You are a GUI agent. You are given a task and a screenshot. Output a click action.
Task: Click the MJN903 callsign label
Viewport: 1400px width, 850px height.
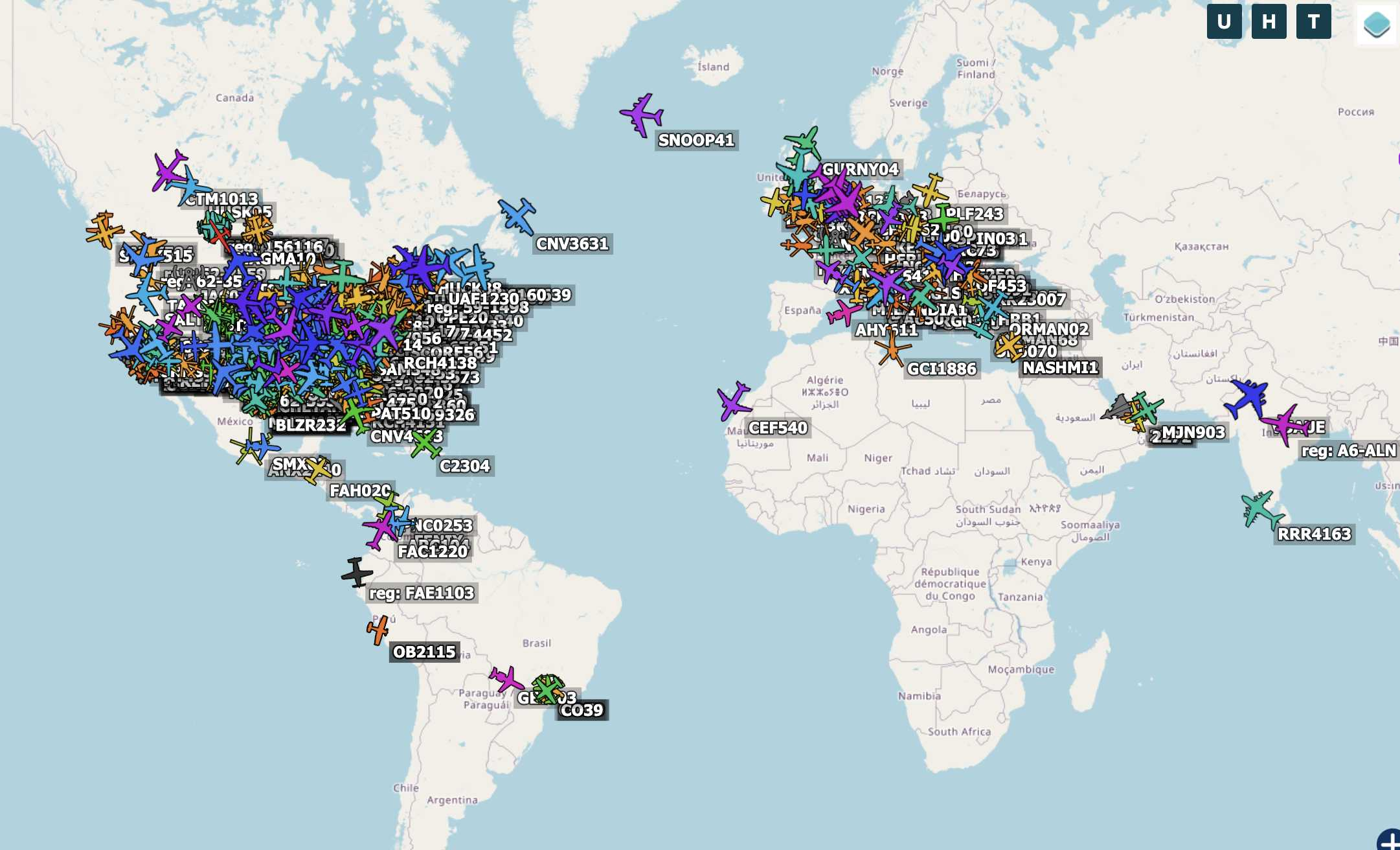pos(1193,432)
